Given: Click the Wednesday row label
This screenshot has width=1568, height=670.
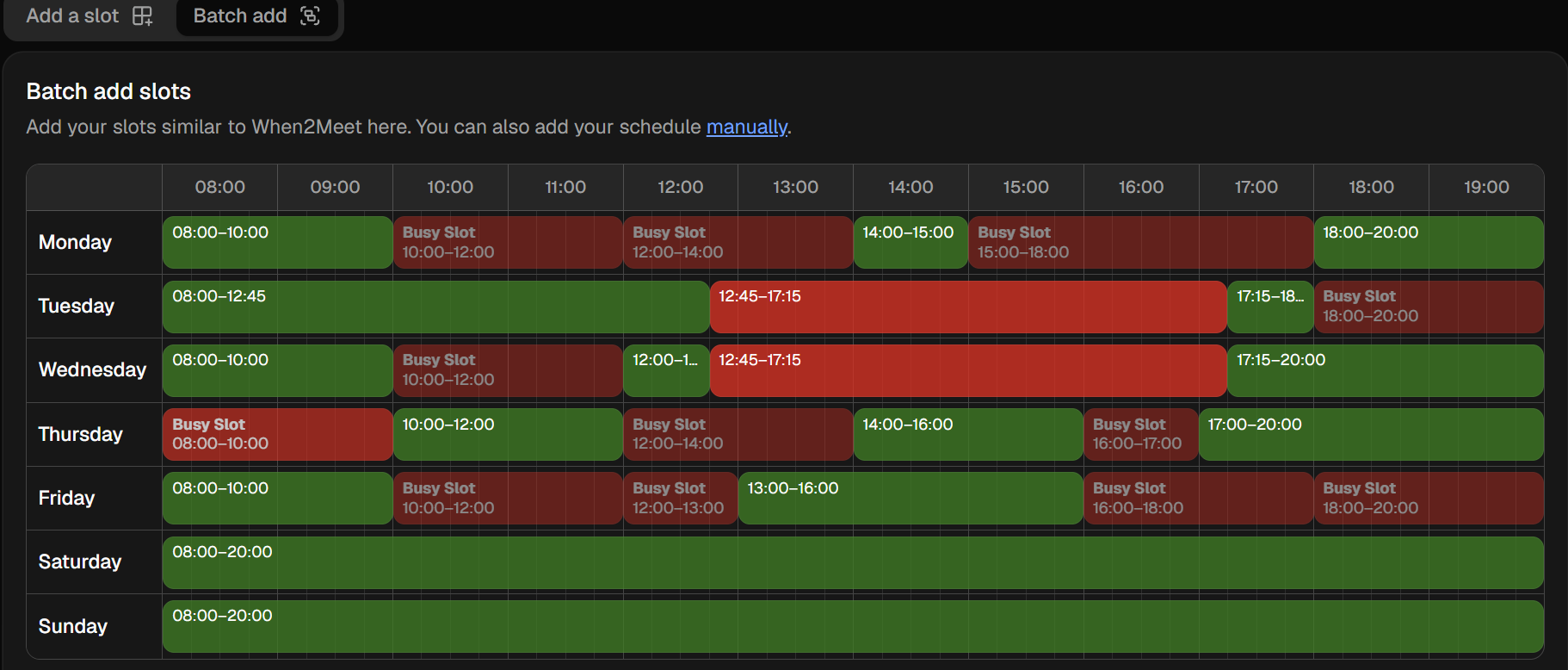Looking at the screenshot, I should 92,369.
